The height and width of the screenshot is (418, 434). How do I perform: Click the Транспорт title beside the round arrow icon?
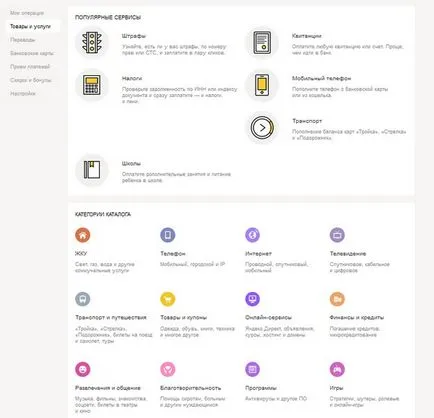[307, 121]
